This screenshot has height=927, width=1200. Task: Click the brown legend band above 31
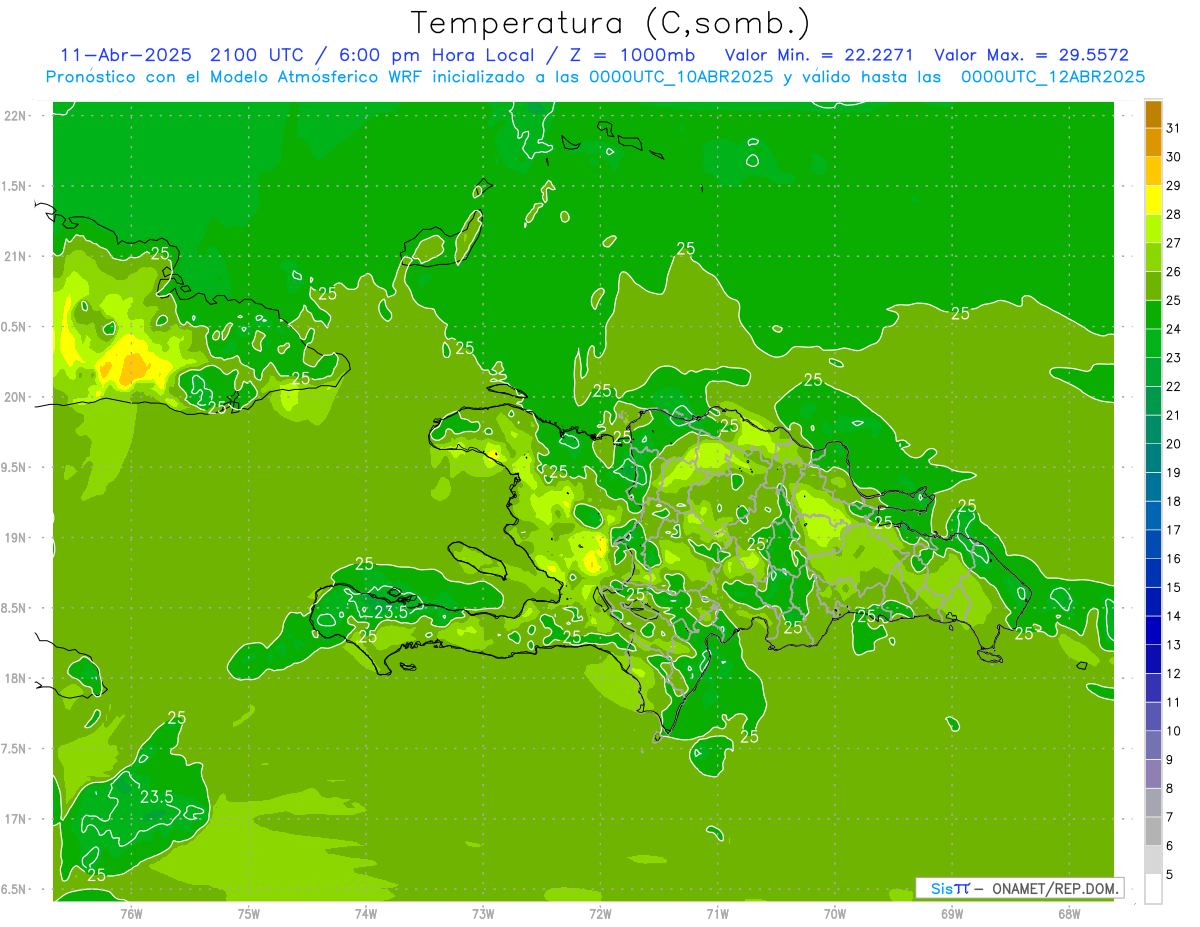pos(1153,114)
